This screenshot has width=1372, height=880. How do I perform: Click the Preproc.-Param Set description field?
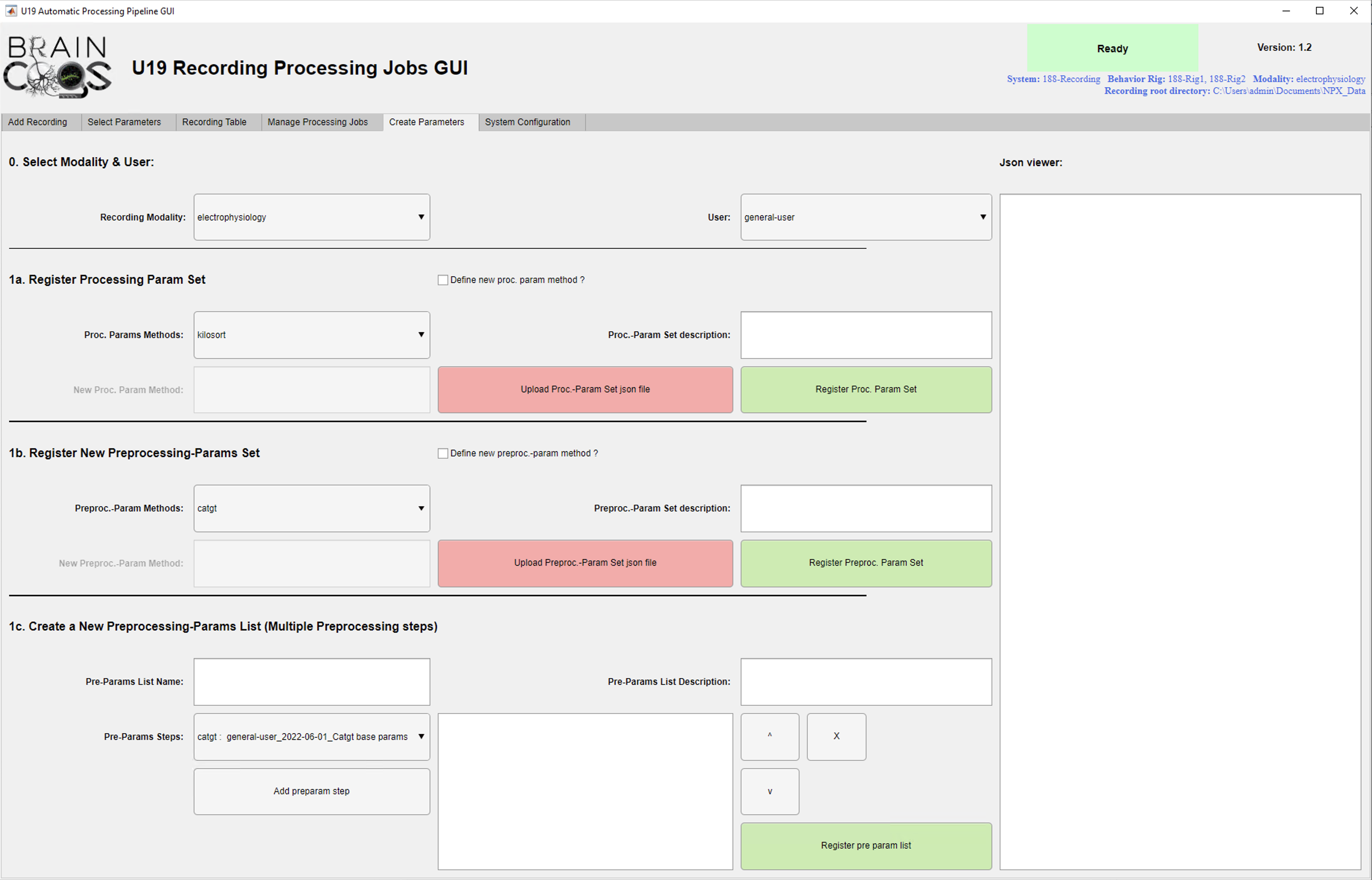(866, 508)
